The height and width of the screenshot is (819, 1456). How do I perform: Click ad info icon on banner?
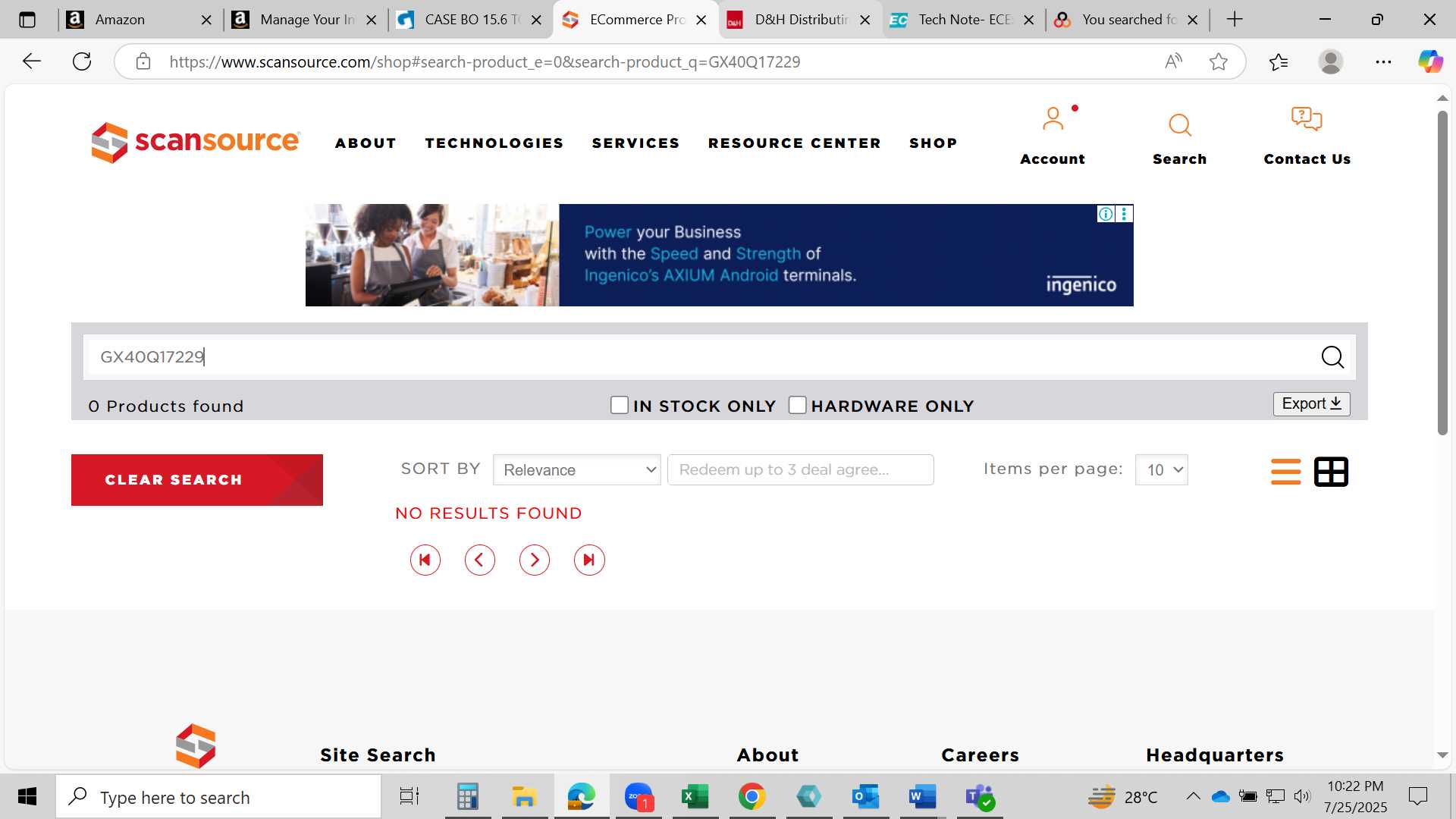coord(1106,214)
